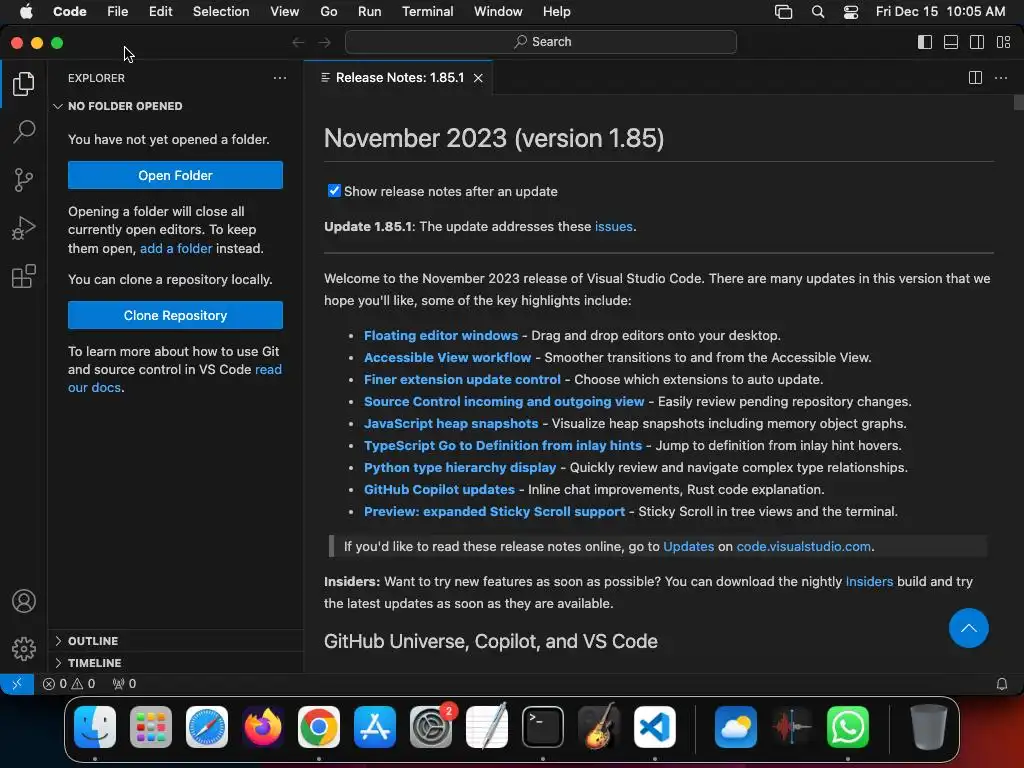Open Spotlight search in menu bar
This screenshot has width=1024, height=768.
tap(817, 12)
